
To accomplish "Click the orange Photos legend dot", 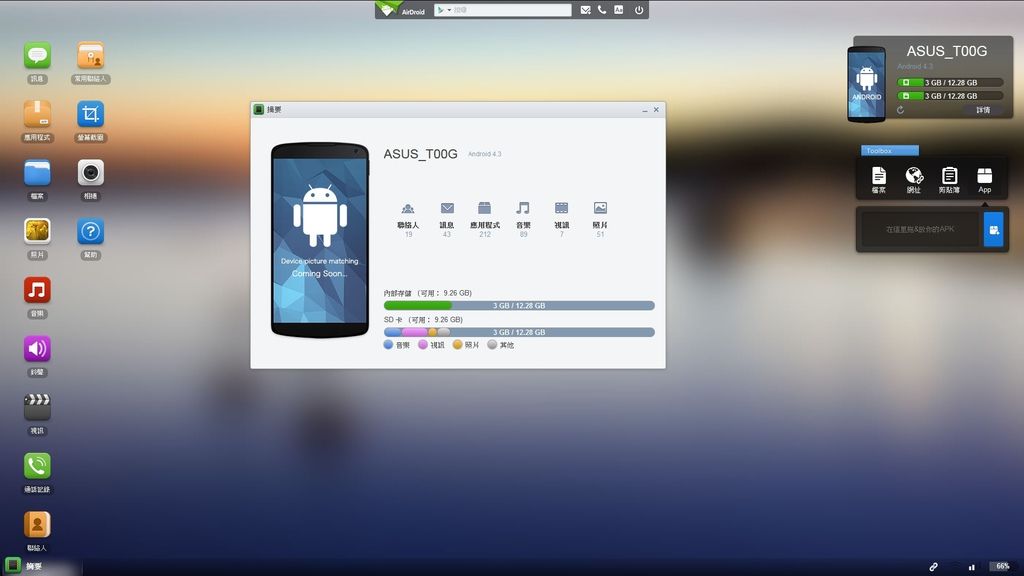I will (x=457, y=344).
